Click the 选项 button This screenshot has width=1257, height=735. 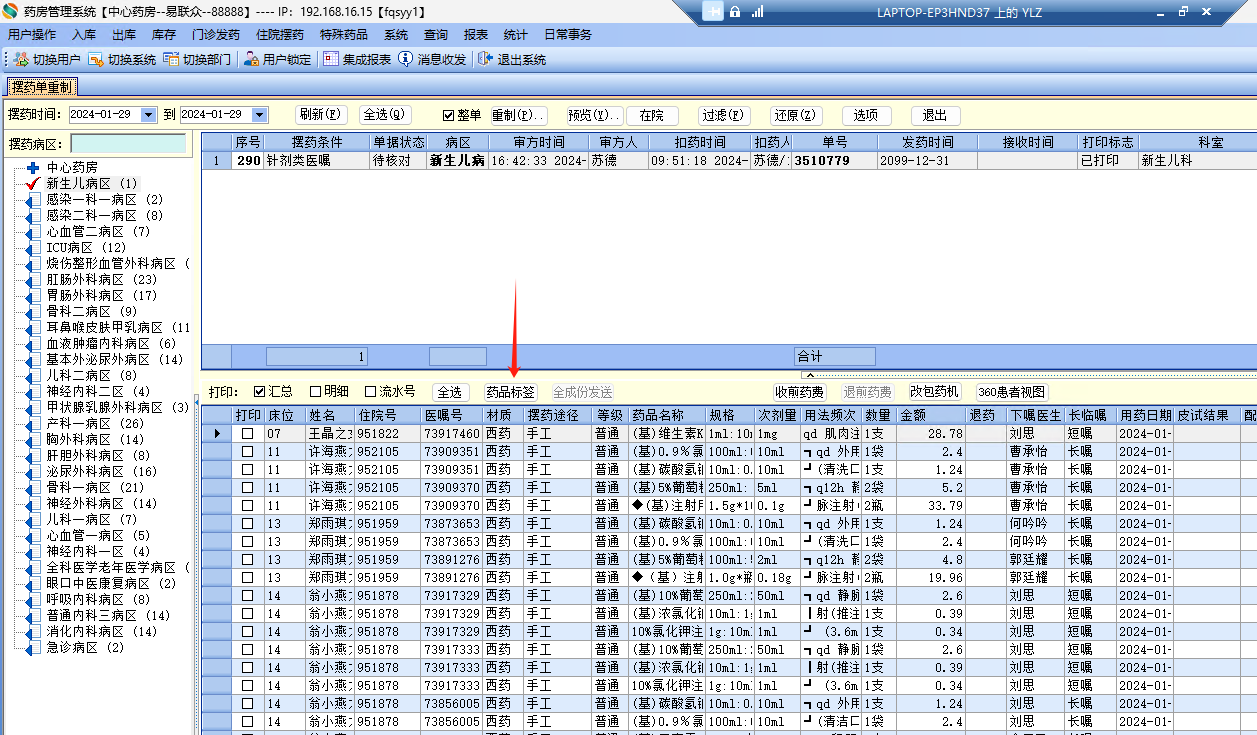coord(866,115)
